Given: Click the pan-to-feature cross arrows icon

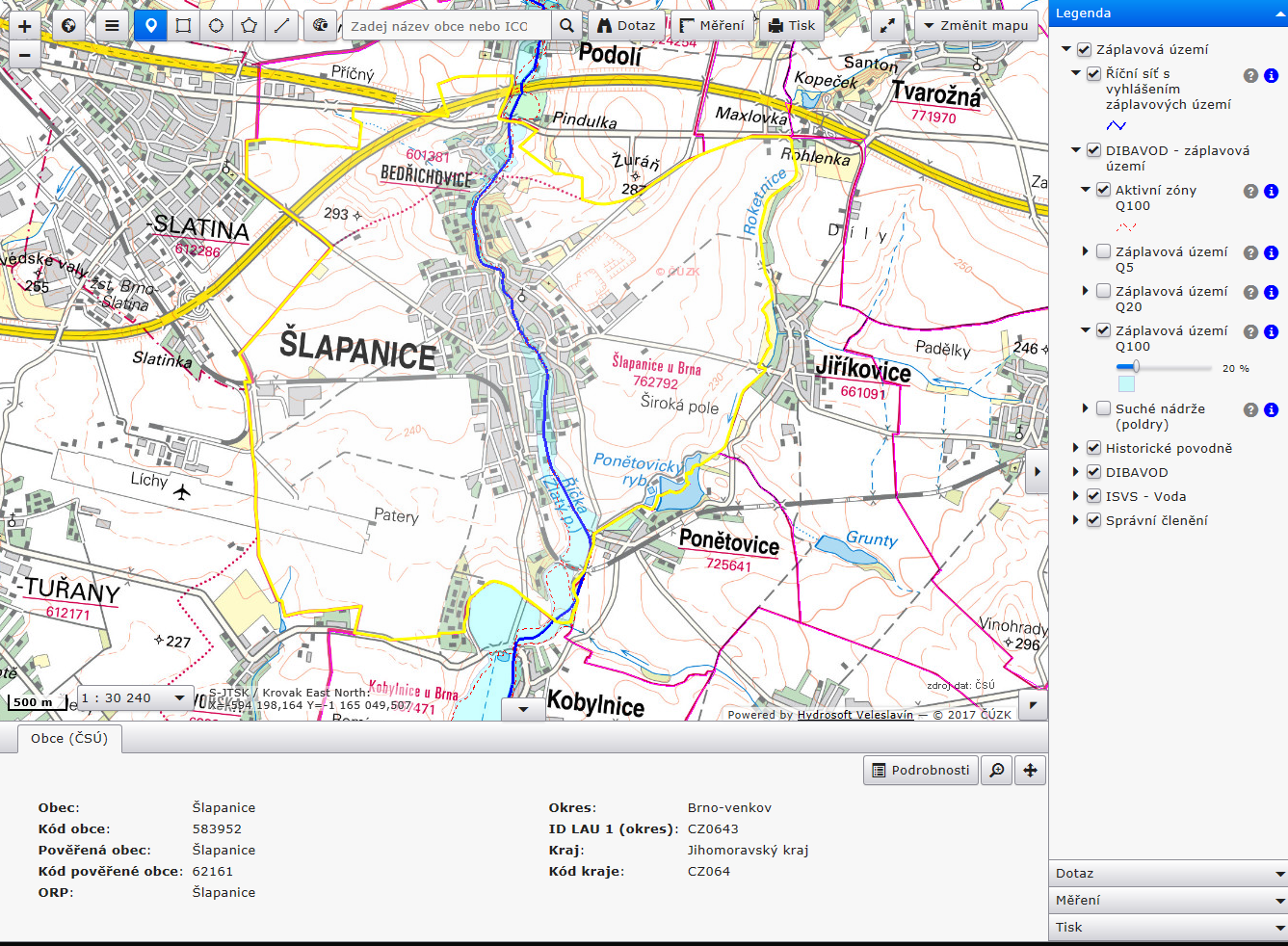Looking at the screenshot, I should (1030, 771).
